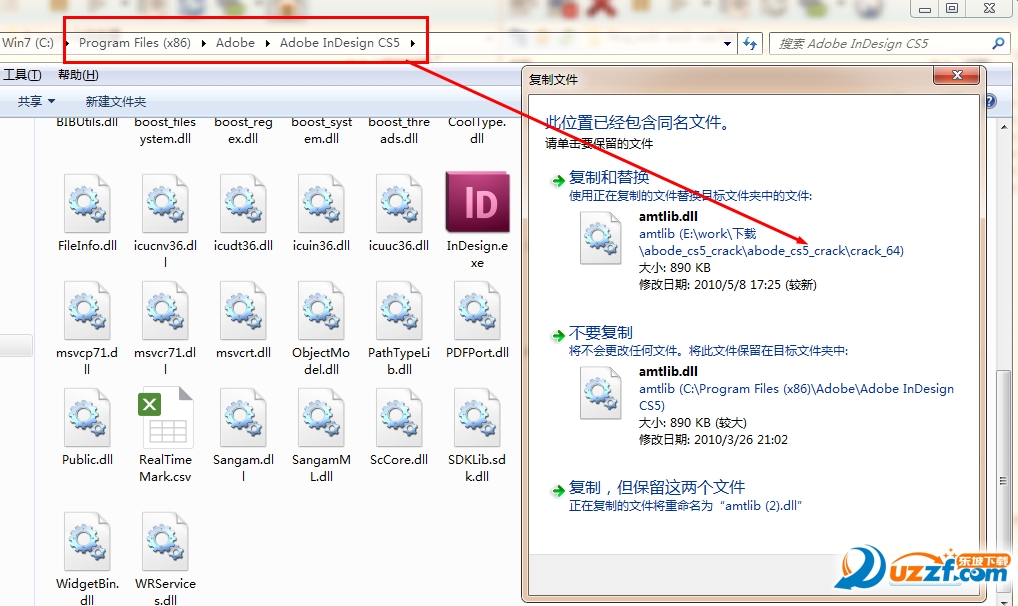Image resolution: width=1018 pixels, height=606 pixels.
Task: Click the BIBUtils.dll file name
Action: (x=87, y=121)
